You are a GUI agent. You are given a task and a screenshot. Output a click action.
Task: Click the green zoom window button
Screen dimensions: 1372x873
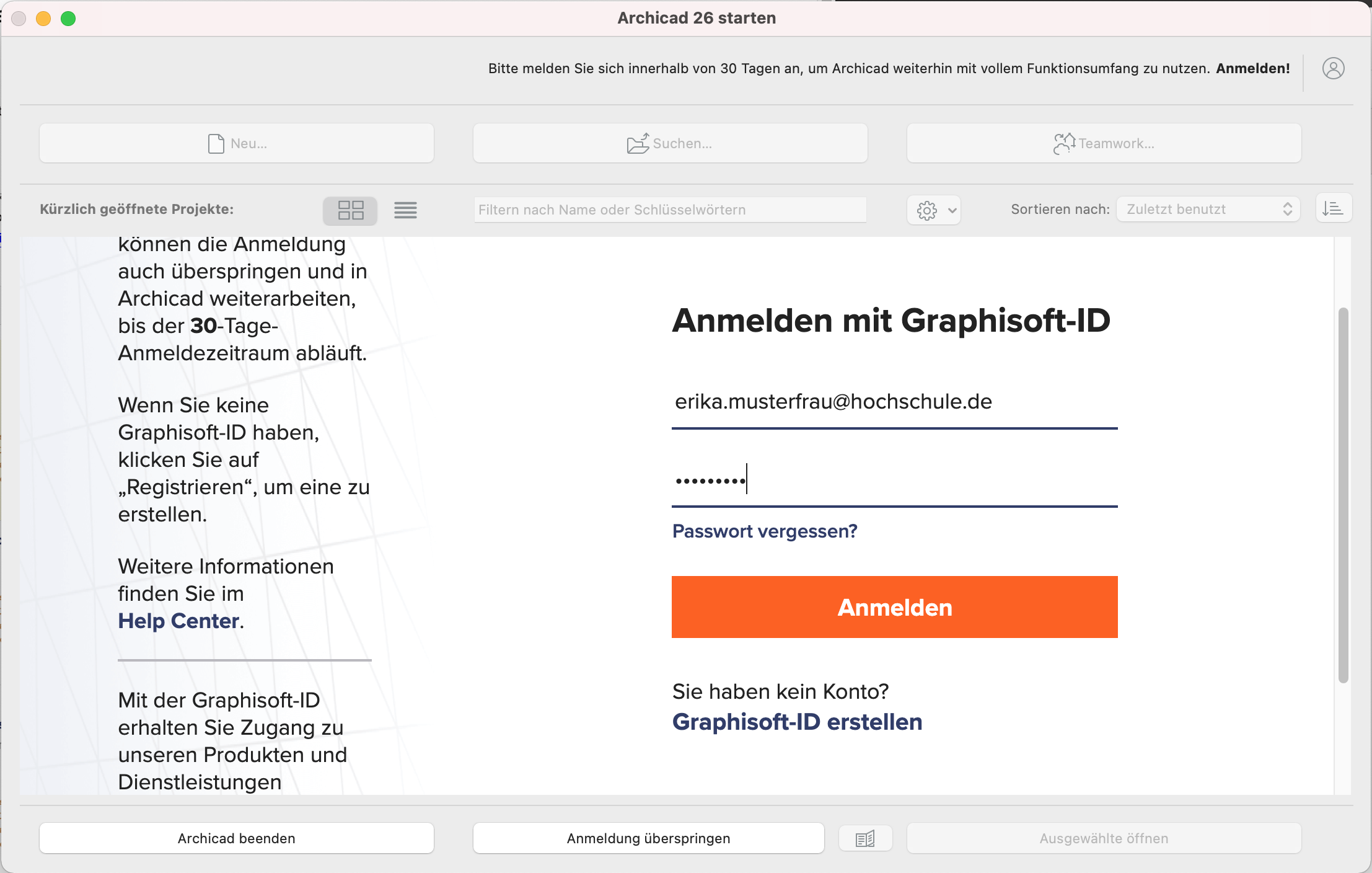coord(68,19)
